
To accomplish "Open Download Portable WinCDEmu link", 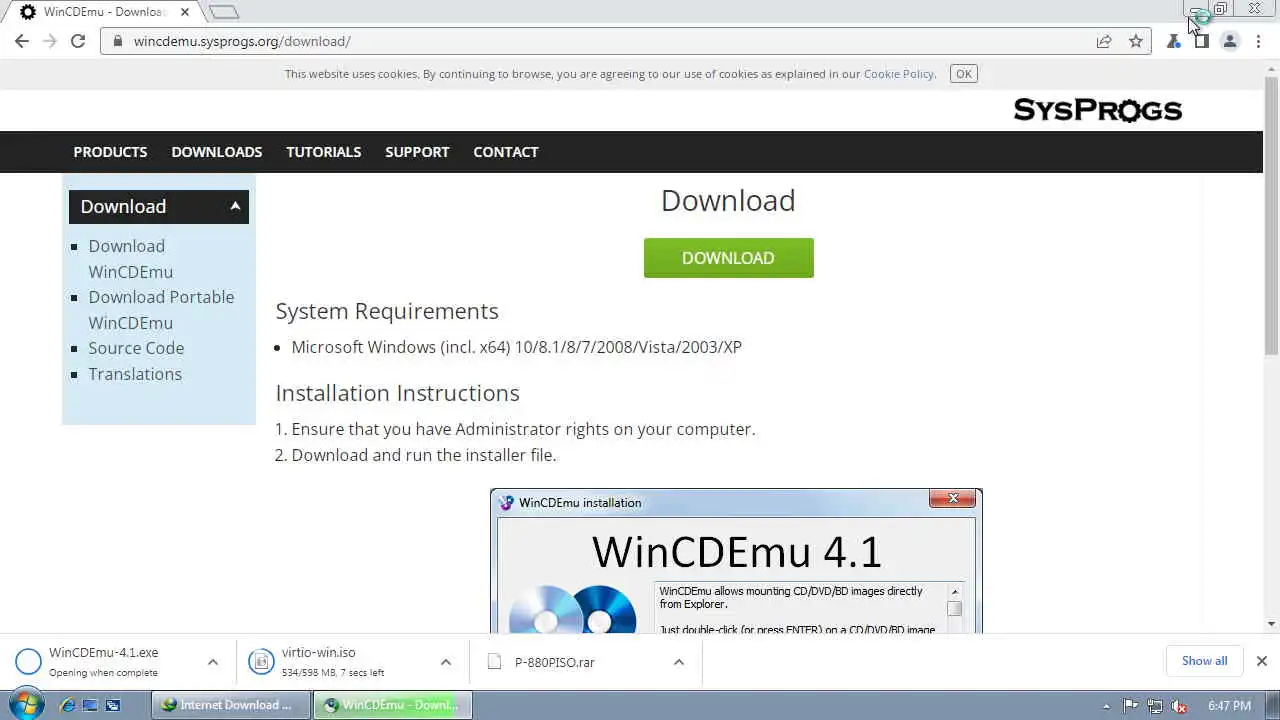I will click(161, 310).
